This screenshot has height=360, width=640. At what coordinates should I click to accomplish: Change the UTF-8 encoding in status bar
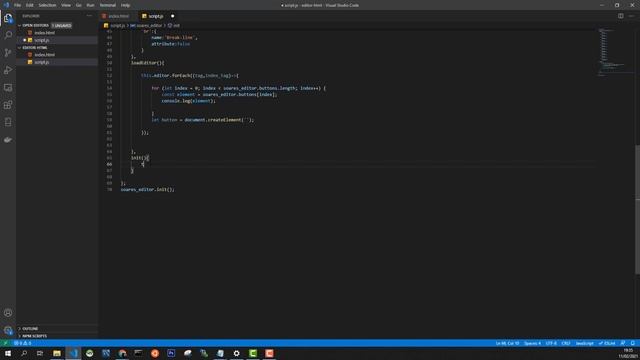[551, 343]
